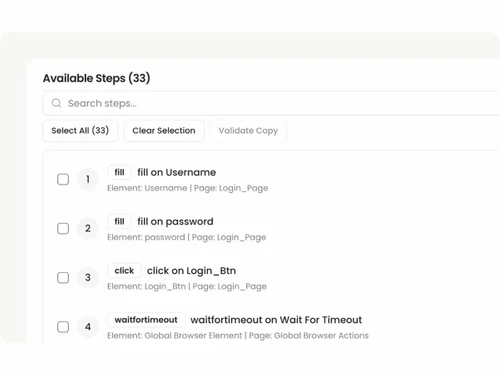Click step number 4 badge
Screen dimensions: 500x375
[88, 327]
